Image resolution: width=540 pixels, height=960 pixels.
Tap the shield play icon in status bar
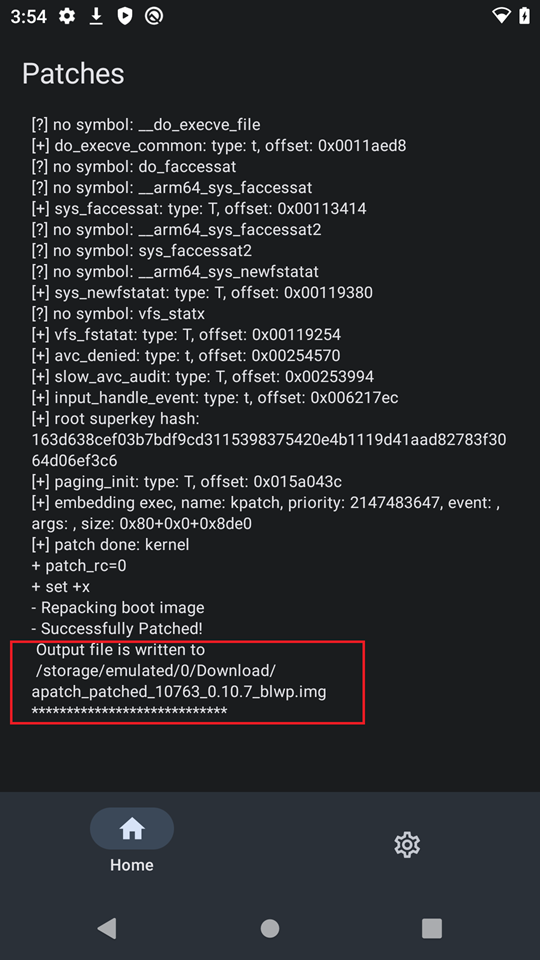(x=125, y=16)
